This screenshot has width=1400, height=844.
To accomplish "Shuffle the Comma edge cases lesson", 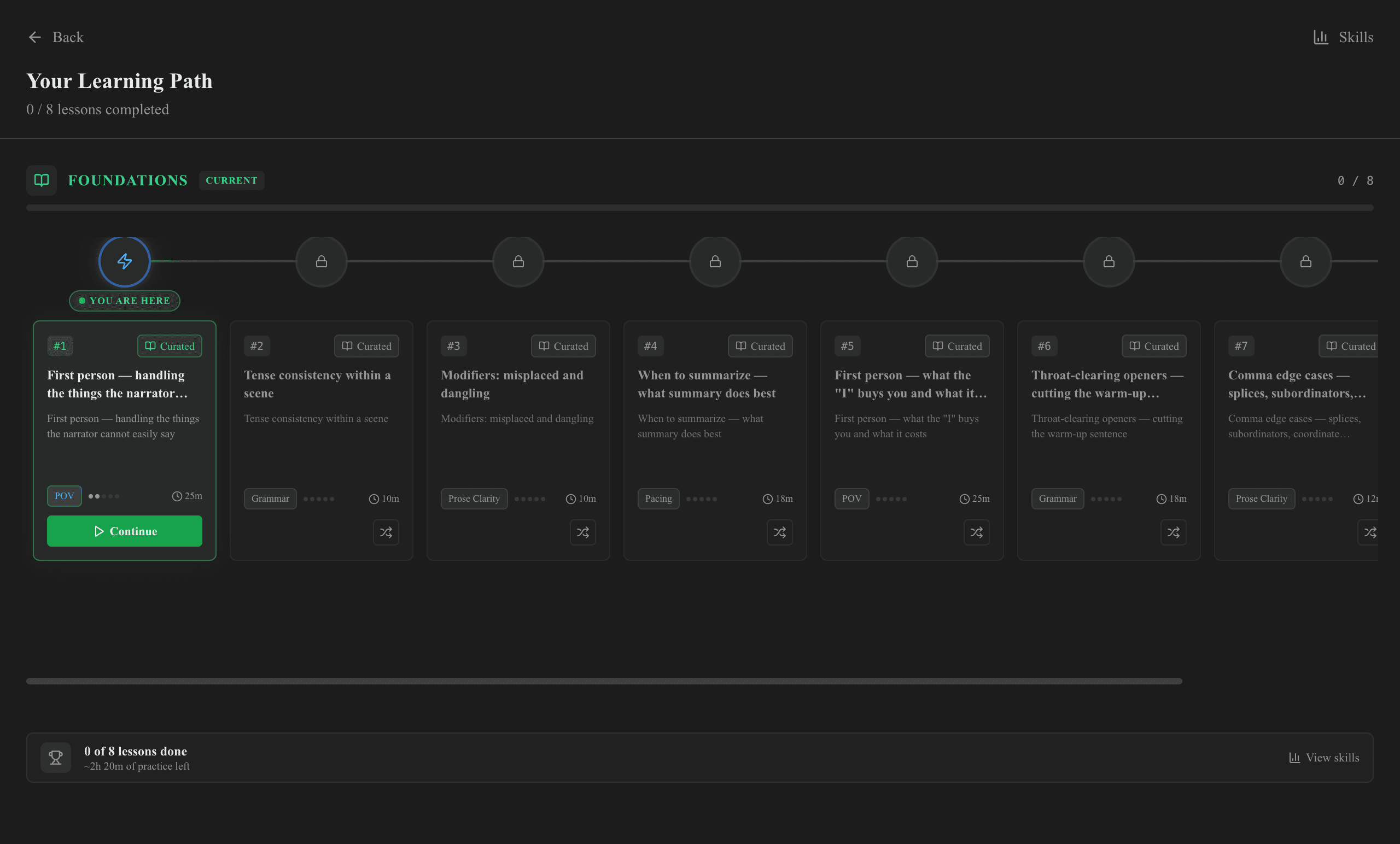I will (x=1369, y=532).
